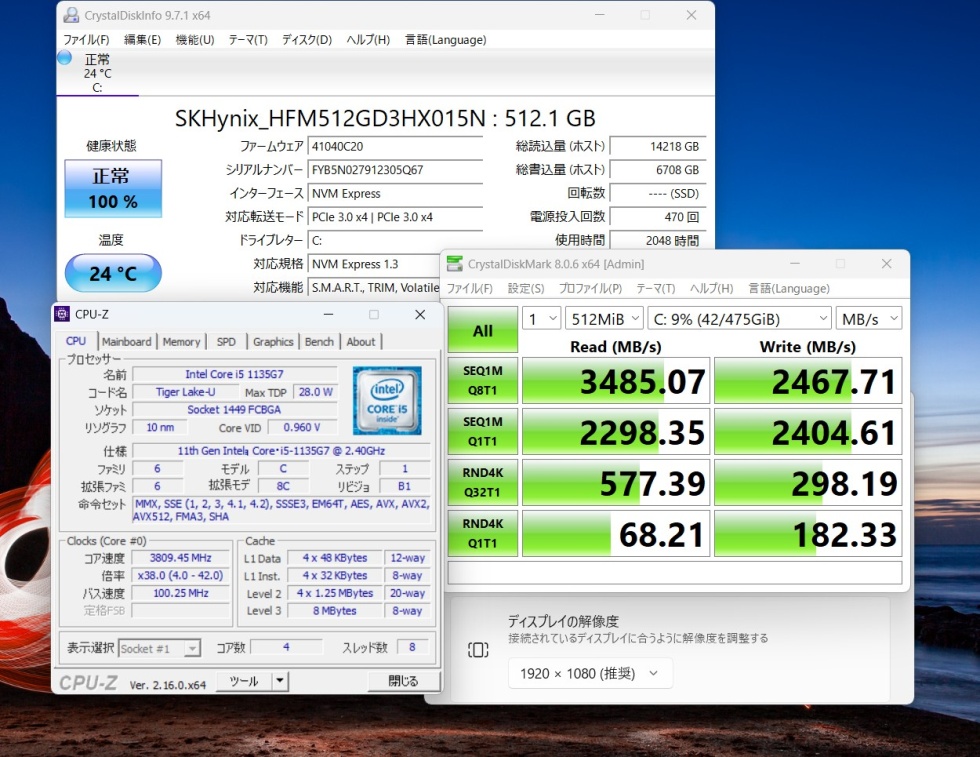Start the SEQ1M Q1T1 test
Image resolution: width=980 pixels, height=757 pixels.
[482, 431]
